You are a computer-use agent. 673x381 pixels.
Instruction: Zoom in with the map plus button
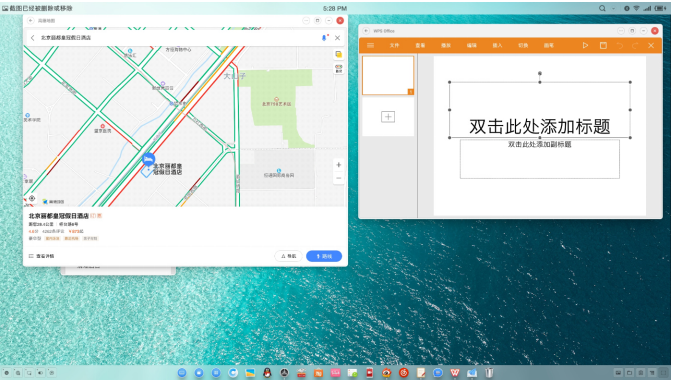[x=339, y=165]
